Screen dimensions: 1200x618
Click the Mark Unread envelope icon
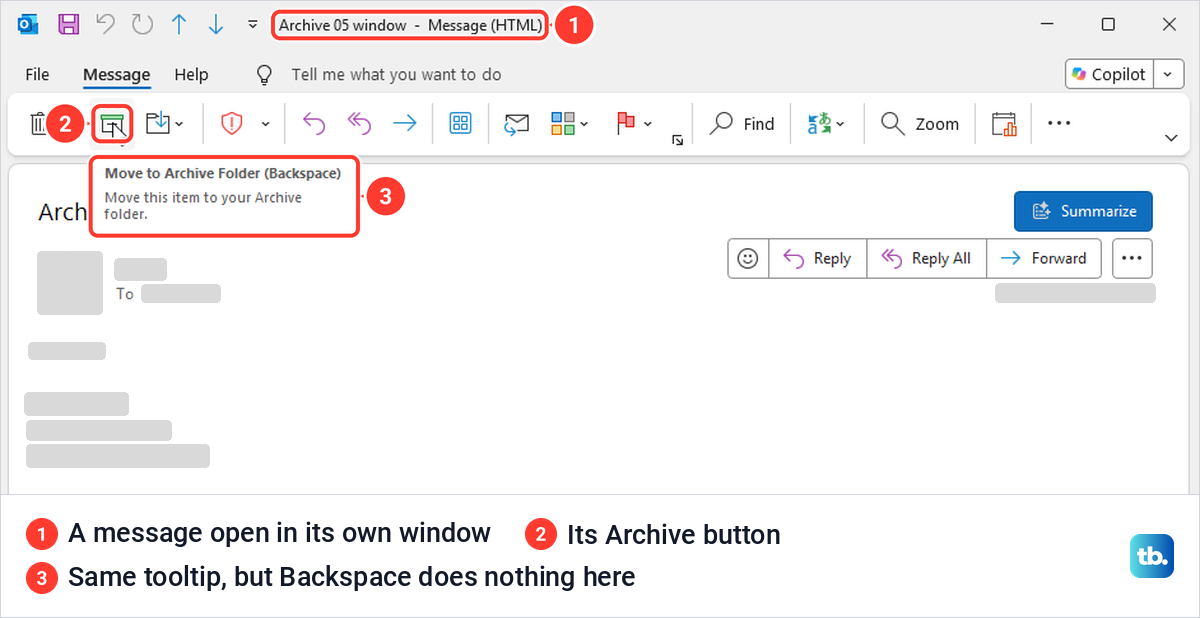pos(516,124)
